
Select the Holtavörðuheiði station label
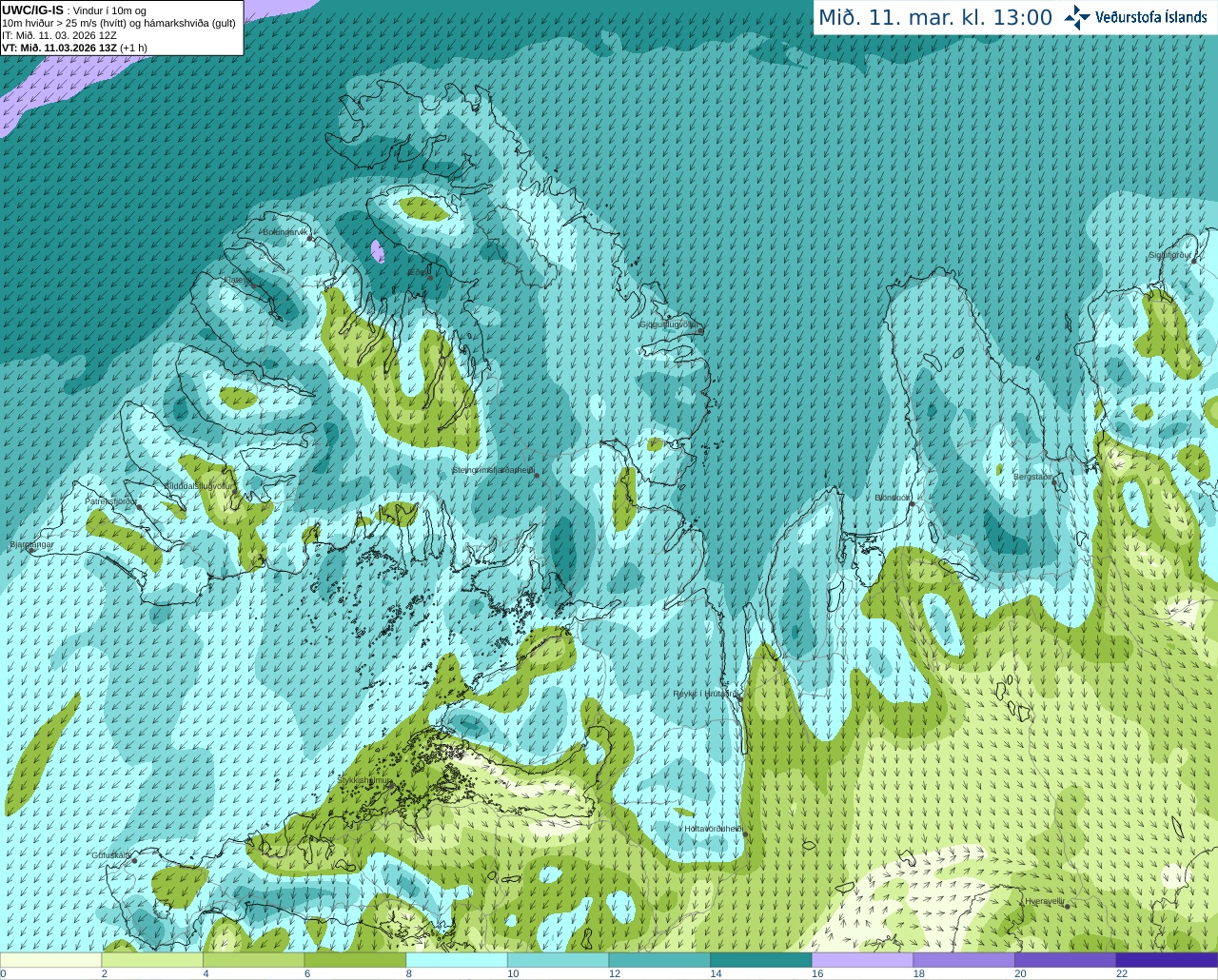tap(713, 829)
